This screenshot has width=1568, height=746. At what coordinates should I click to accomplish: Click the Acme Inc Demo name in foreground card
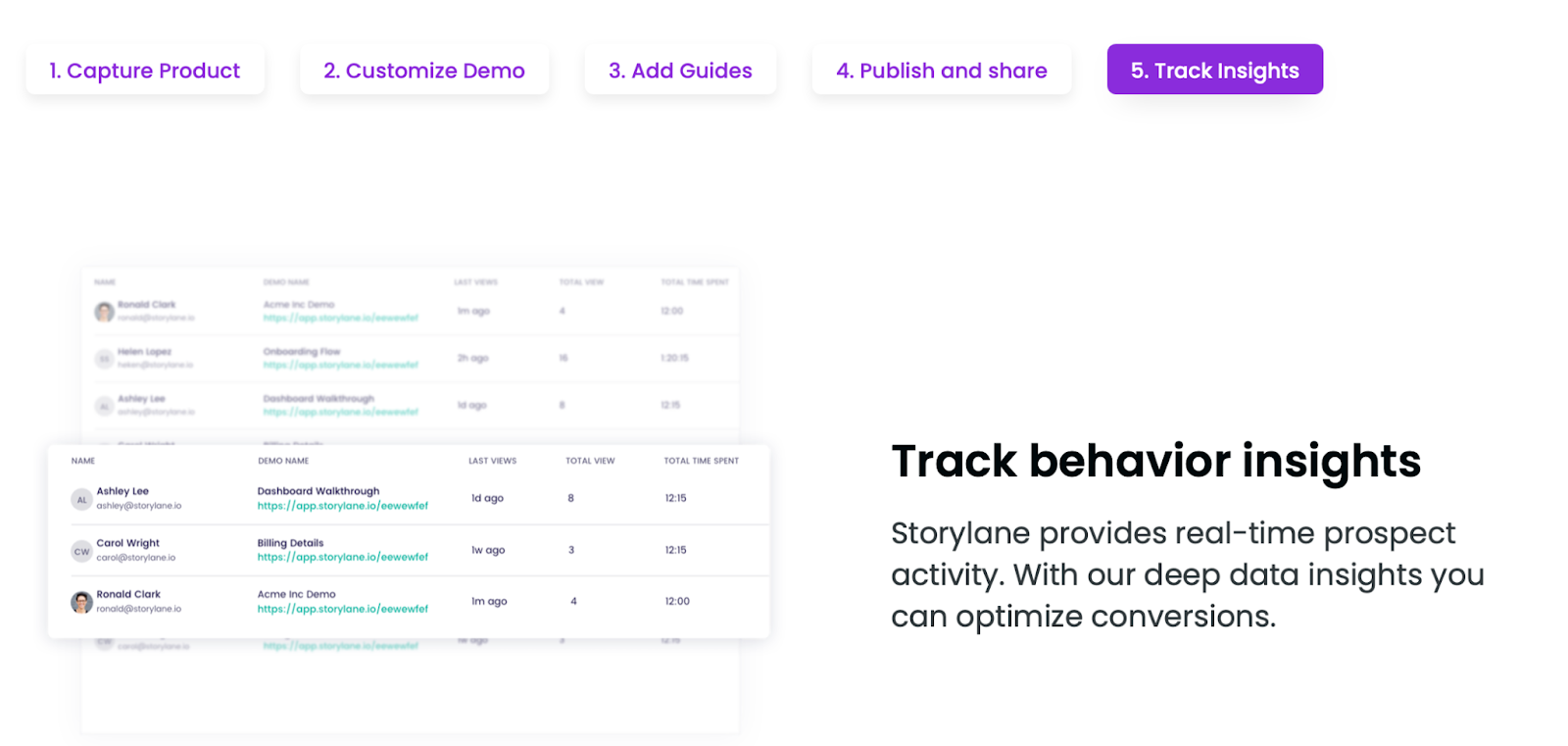[296, 594]
